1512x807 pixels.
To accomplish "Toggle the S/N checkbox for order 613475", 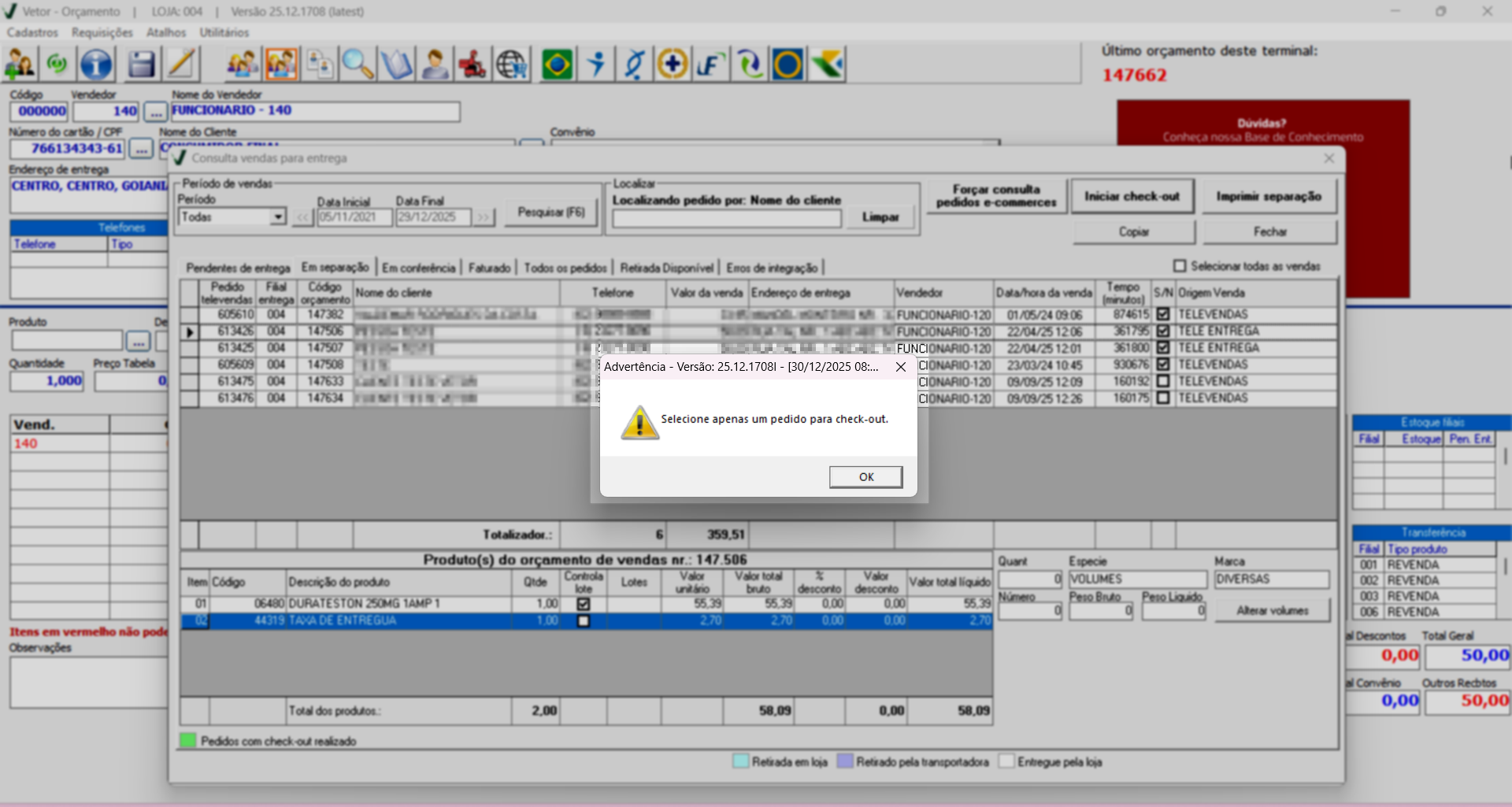I will [x=1163, y=381].
